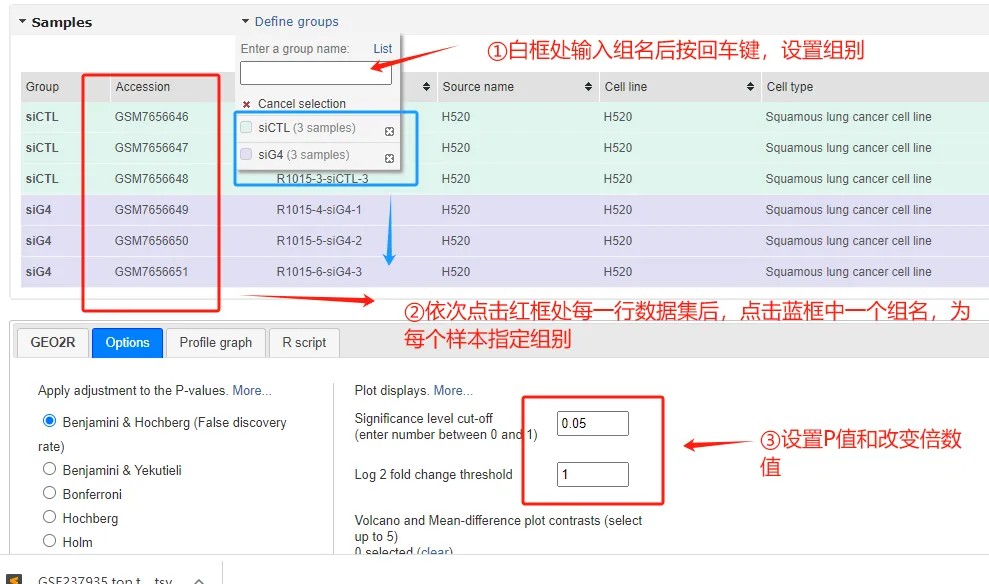The height and width of the screenshot is (584, 989).
Task: Assign selection via the siG4 color swatch
Action: click(x=246, y=154)
